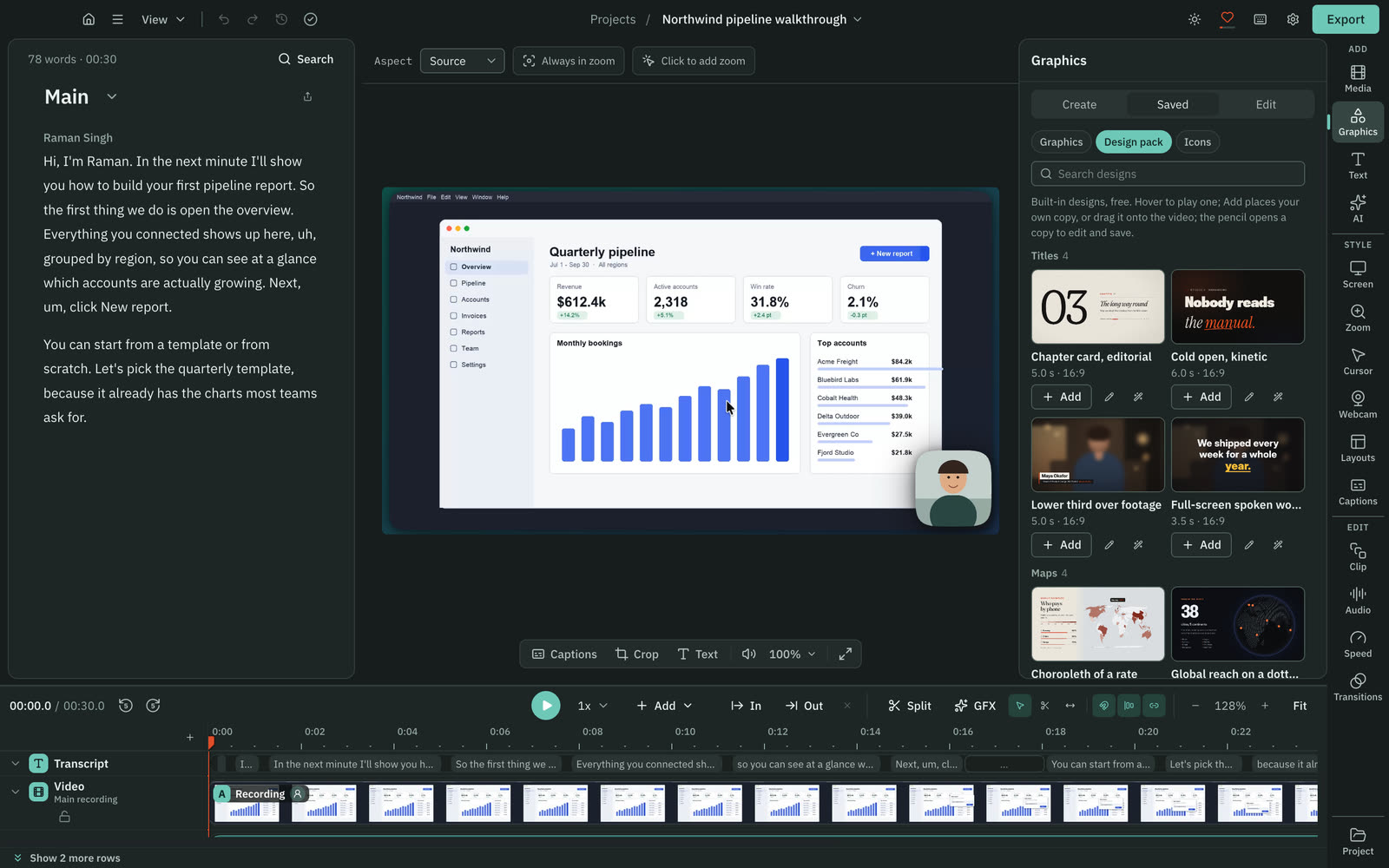Toggle Always in zoom
This screenshot has height=868, width=1389.
(x=569, y=61)
